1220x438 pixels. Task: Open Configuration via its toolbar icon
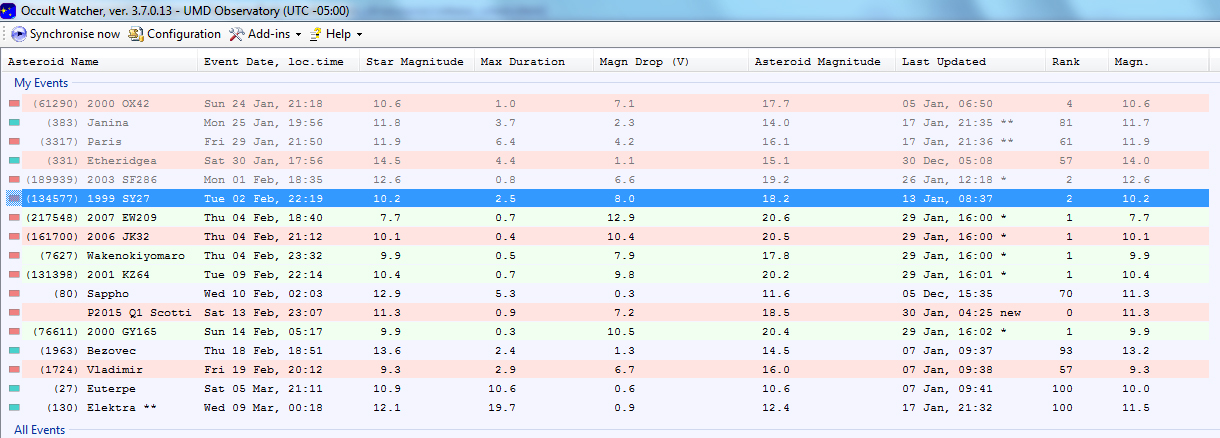(x=137, y=34)
